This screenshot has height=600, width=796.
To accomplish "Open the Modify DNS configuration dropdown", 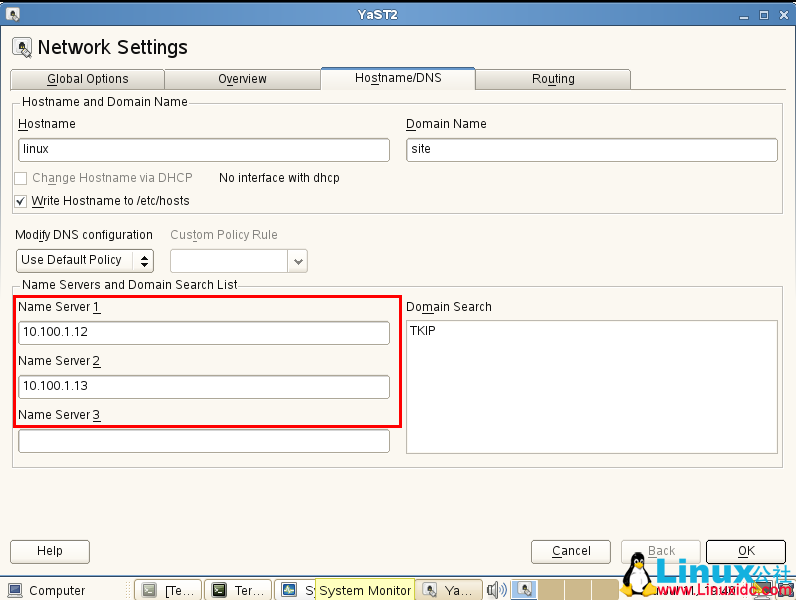I will [85, 260].
